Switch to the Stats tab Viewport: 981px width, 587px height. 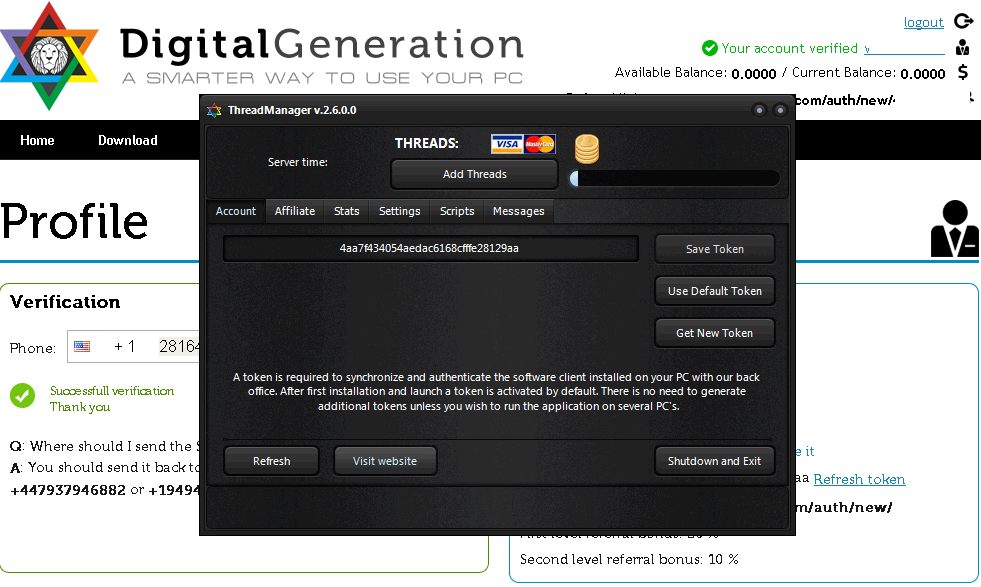pyautogui.click(x=347, y=211)
